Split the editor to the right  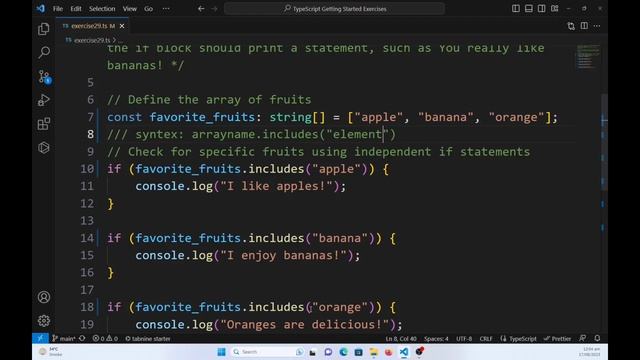pyautogui.click(x=584, y=26)
